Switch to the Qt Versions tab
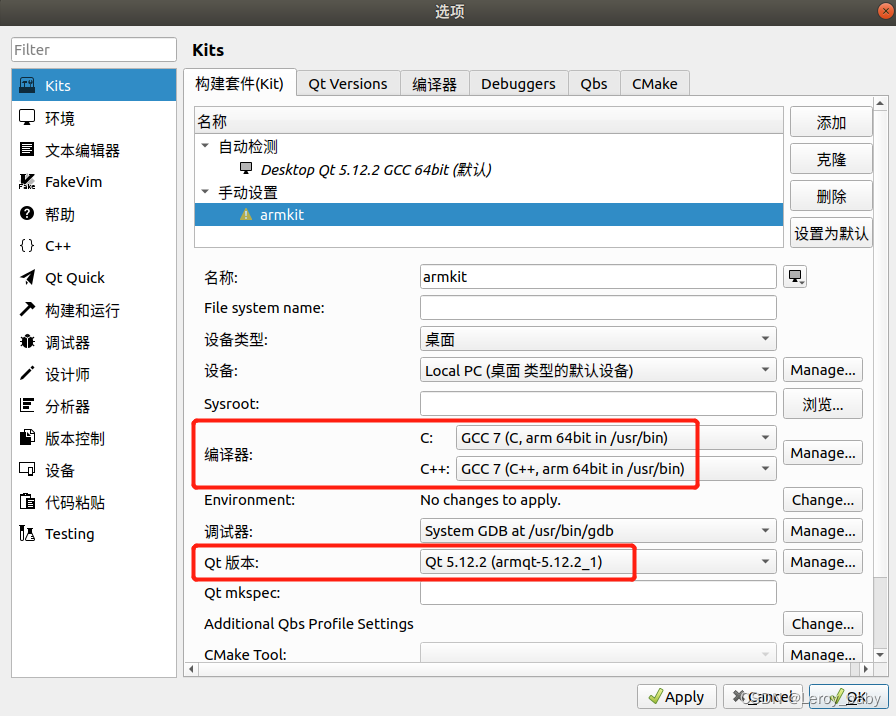The image size is (896, 716). coord(348,83)
